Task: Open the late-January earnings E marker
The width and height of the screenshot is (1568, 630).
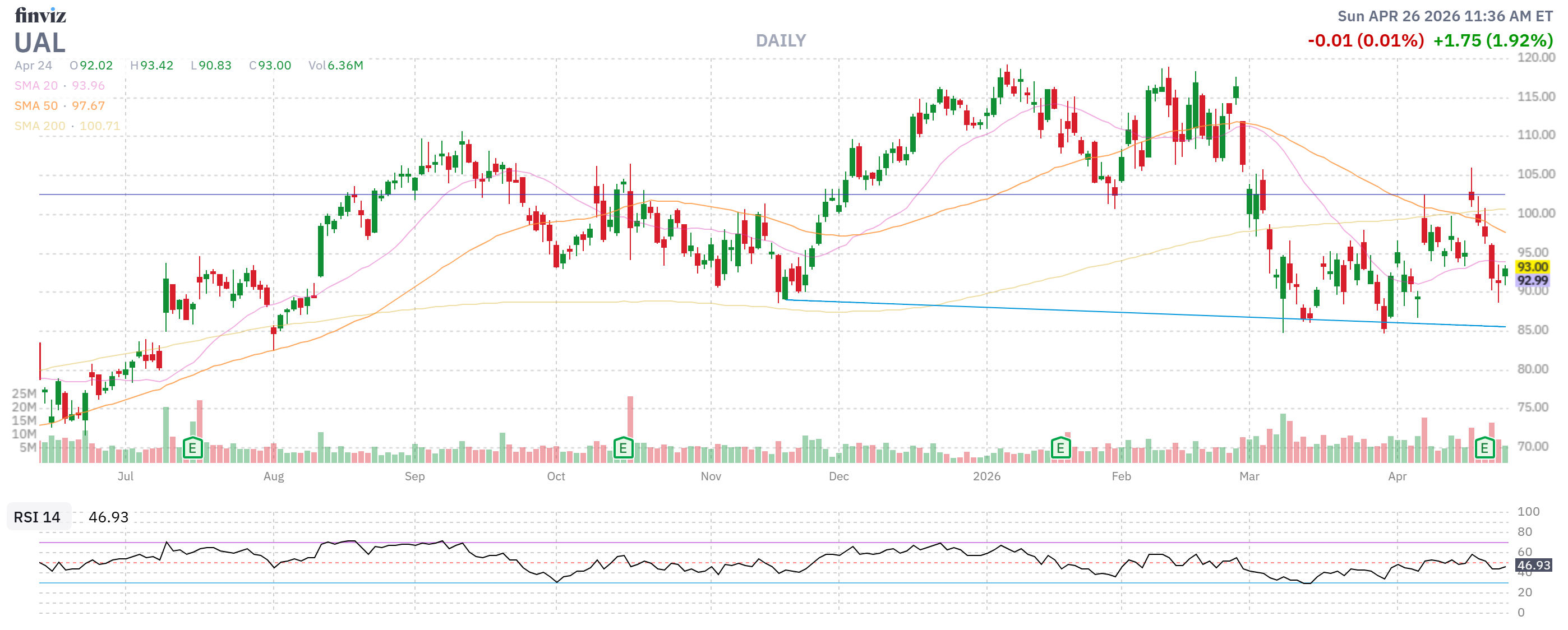Action: coord(1060,449)
